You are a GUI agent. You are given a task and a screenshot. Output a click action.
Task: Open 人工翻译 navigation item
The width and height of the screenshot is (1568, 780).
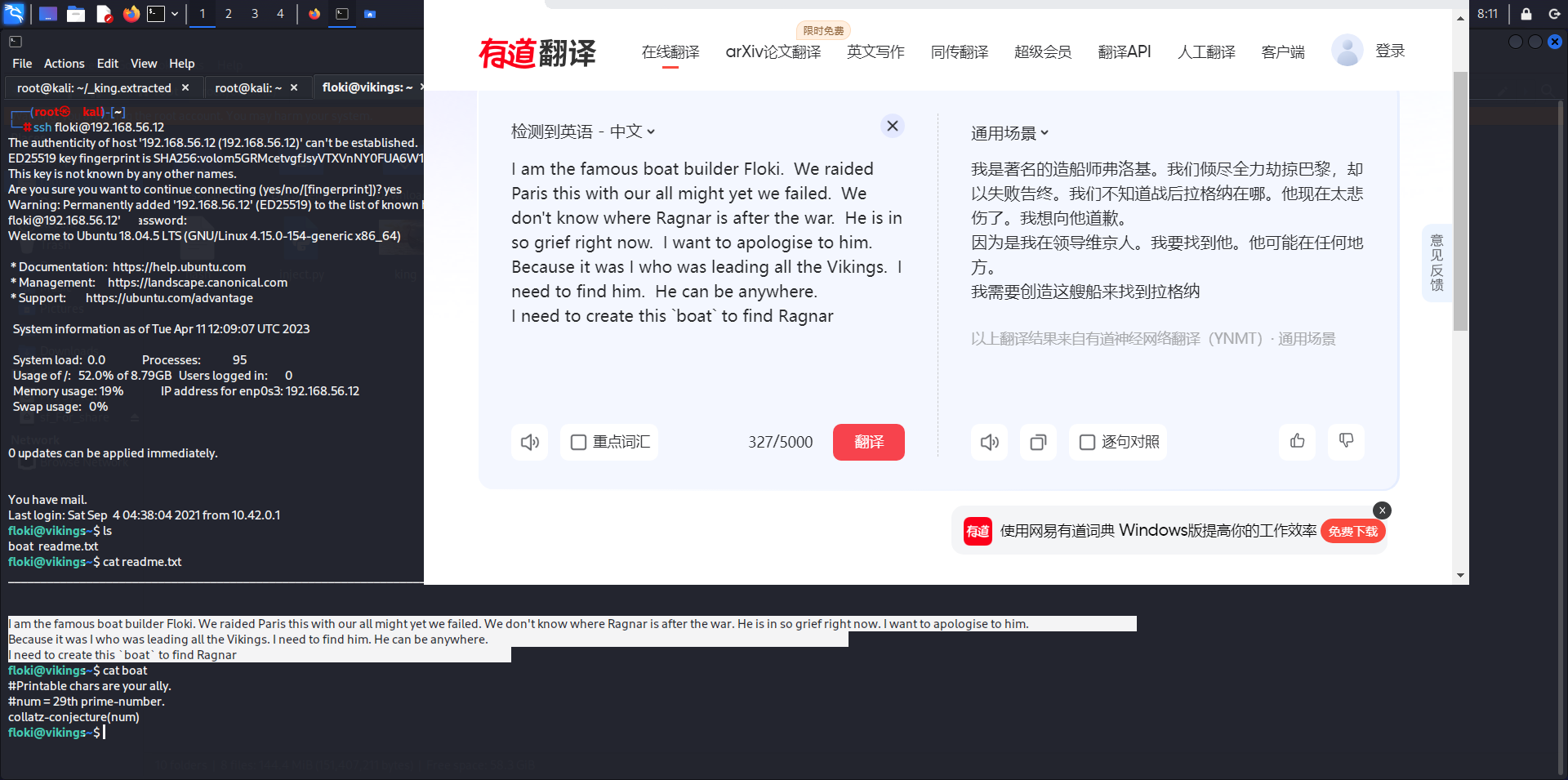[x=1206, y=52]
